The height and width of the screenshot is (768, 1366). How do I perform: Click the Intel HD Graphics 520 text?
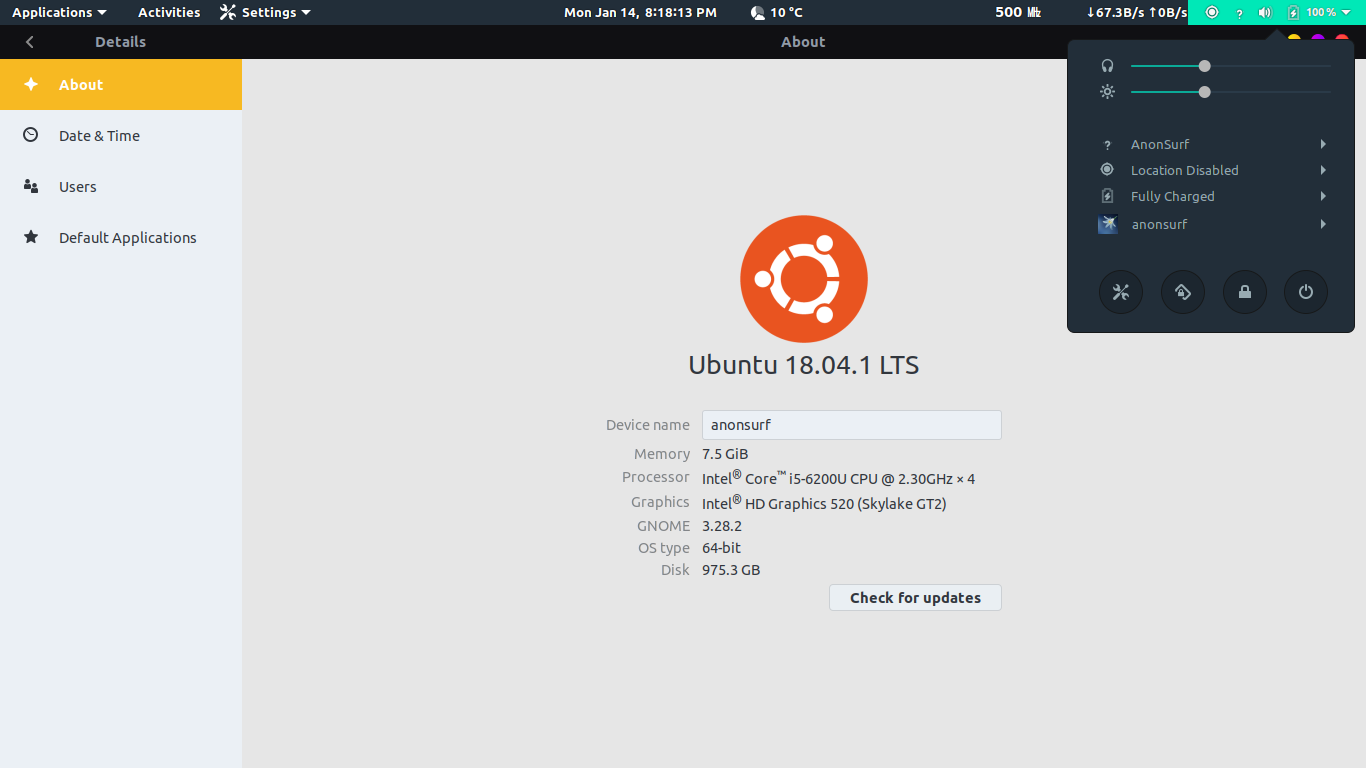[824, 503]
